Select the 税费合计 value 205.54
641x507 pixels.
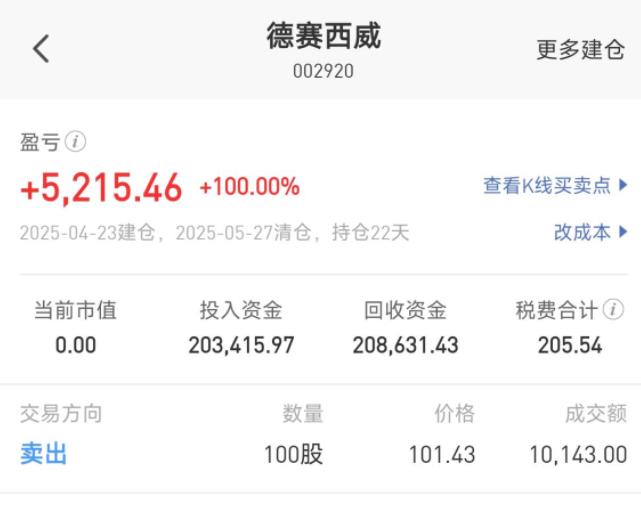point(570,345)
